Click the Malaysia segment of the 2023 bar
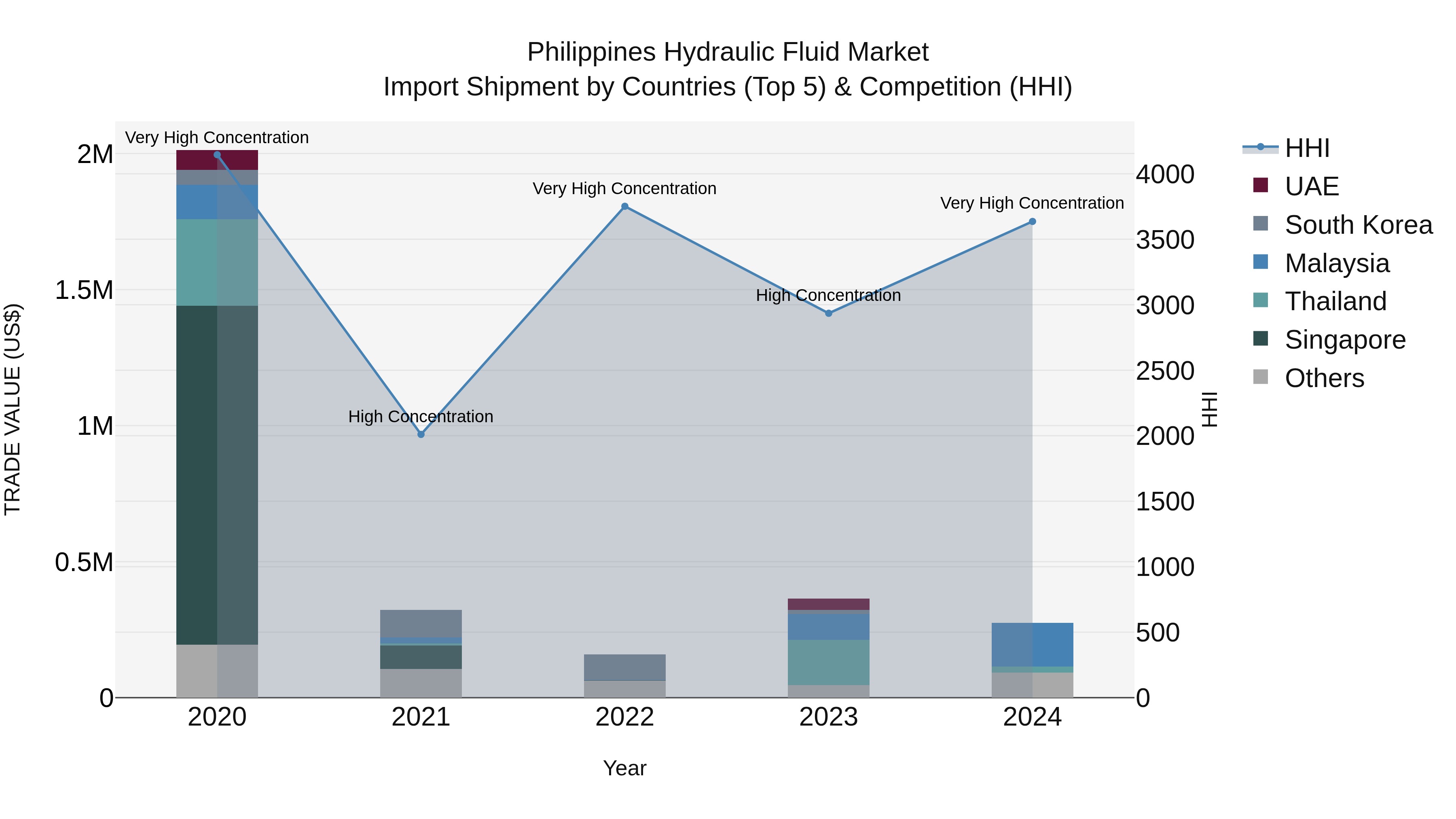Viewport: 1456px width, 819px height. (829, 627)
